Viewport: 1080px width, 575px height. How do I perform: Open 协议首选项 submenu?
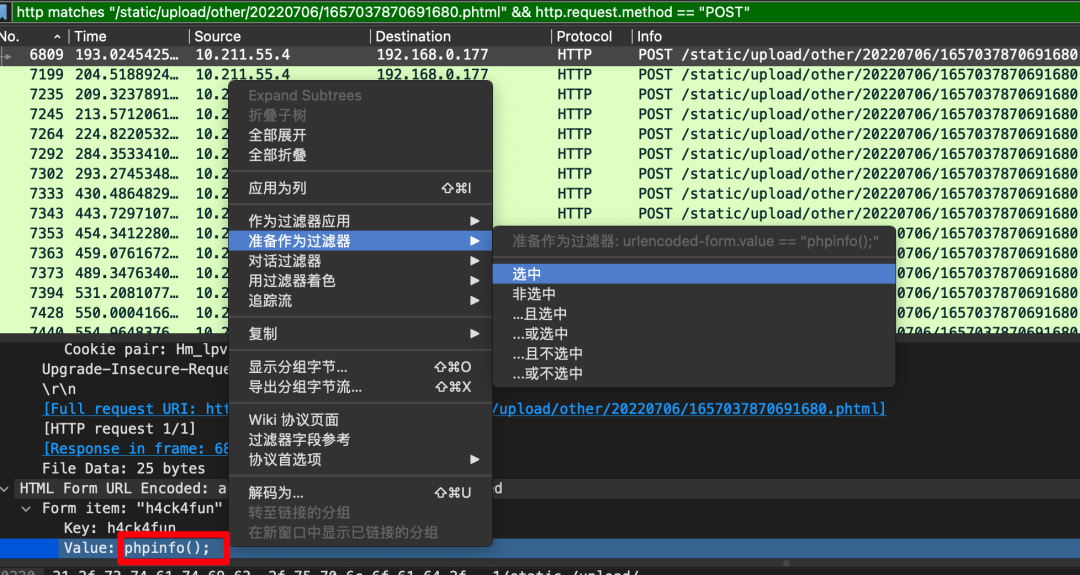tap(361, 459)
